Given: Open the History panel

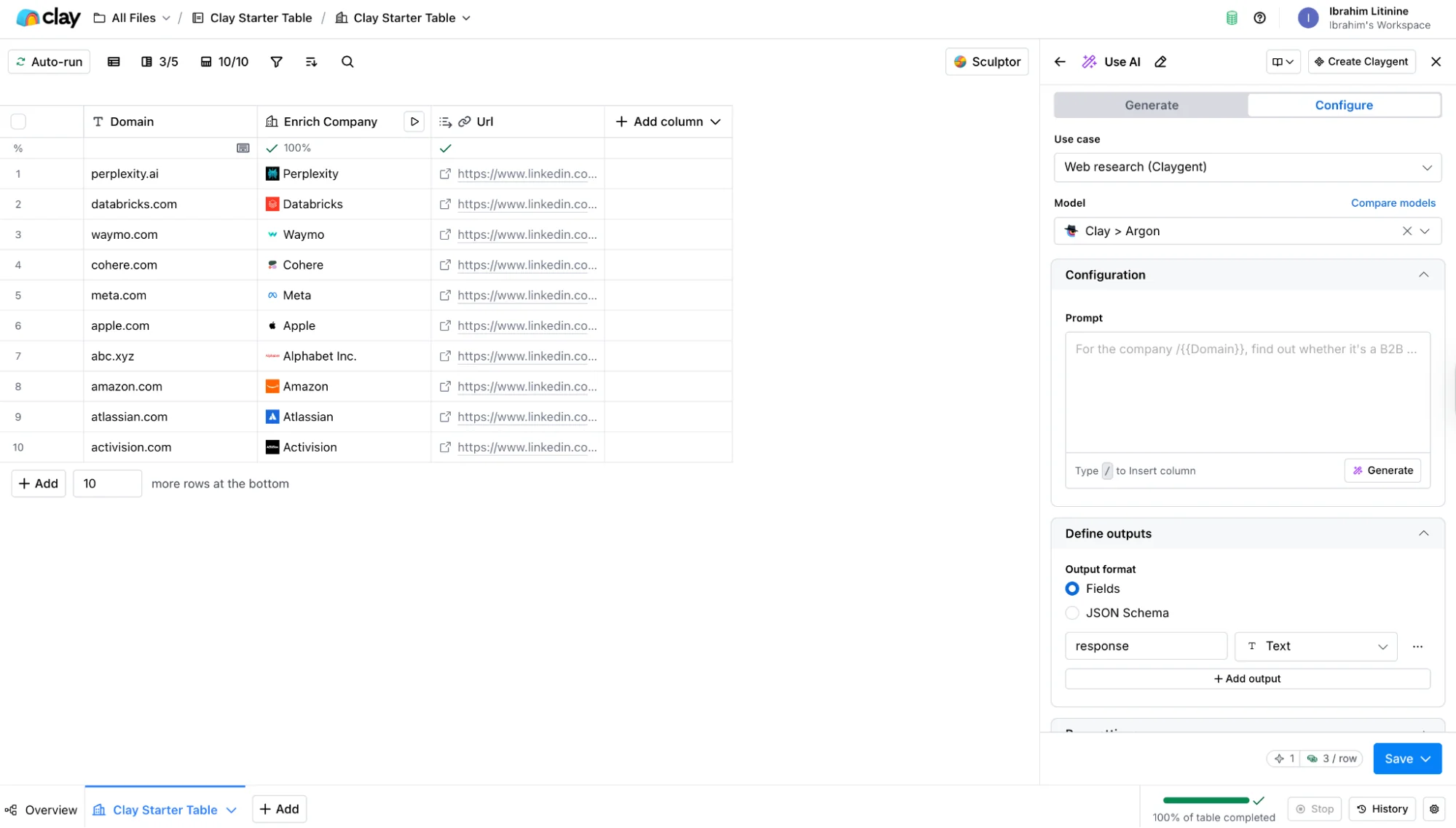Looking at the screenshot, I should (x=1382, y=809).
